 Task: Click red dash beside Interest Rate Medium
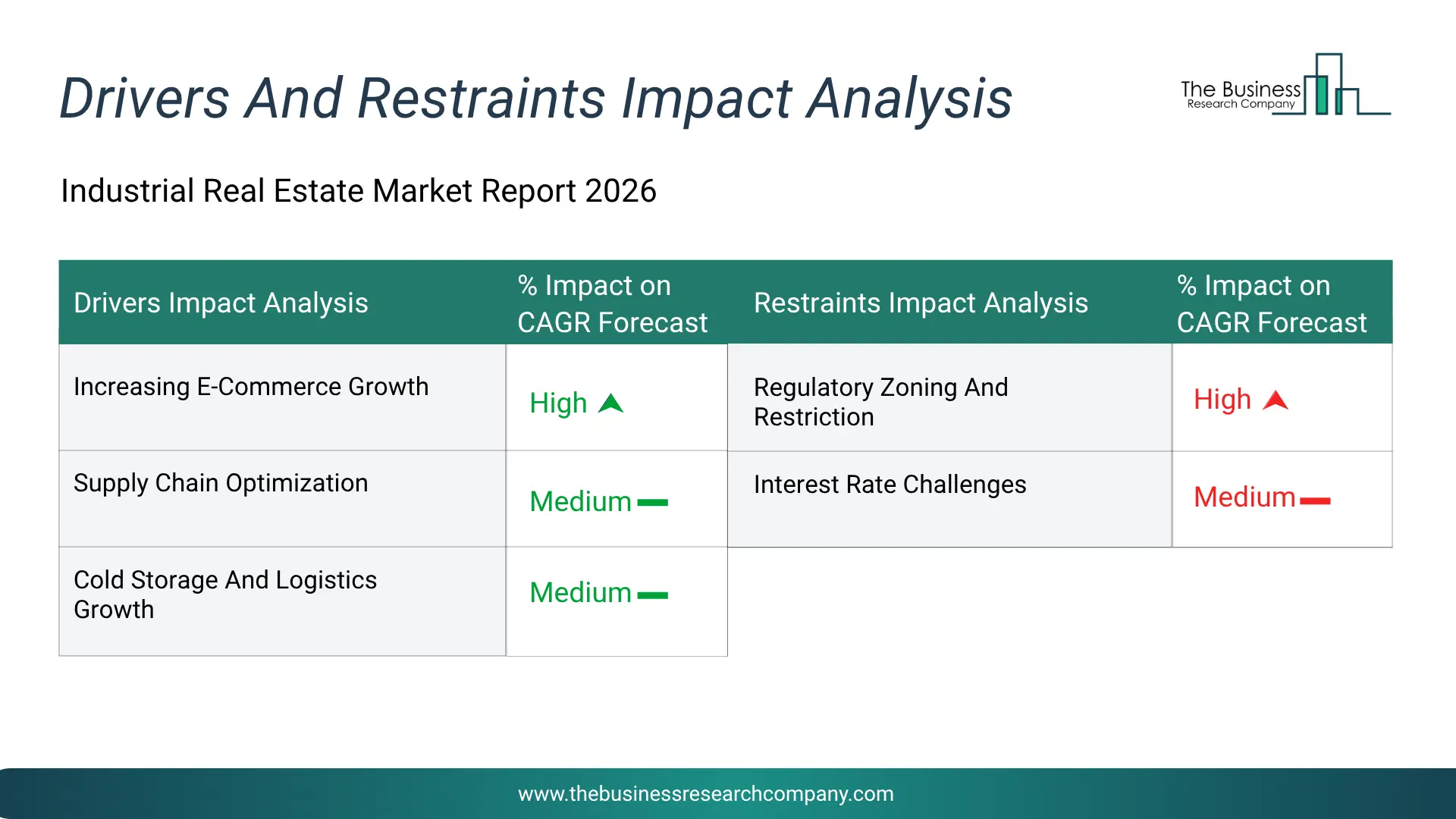click(1315, 500)
